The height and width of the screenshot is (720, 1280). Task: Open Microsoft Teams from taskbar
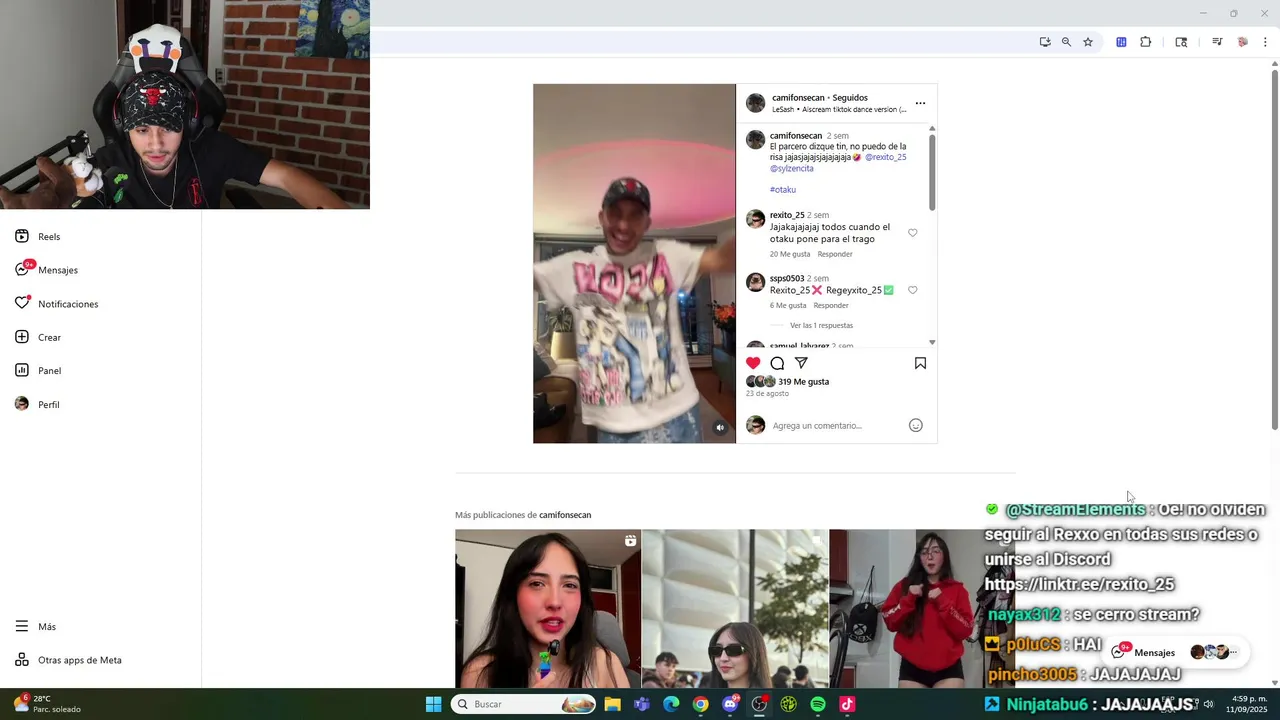click(x=642, y=704)
